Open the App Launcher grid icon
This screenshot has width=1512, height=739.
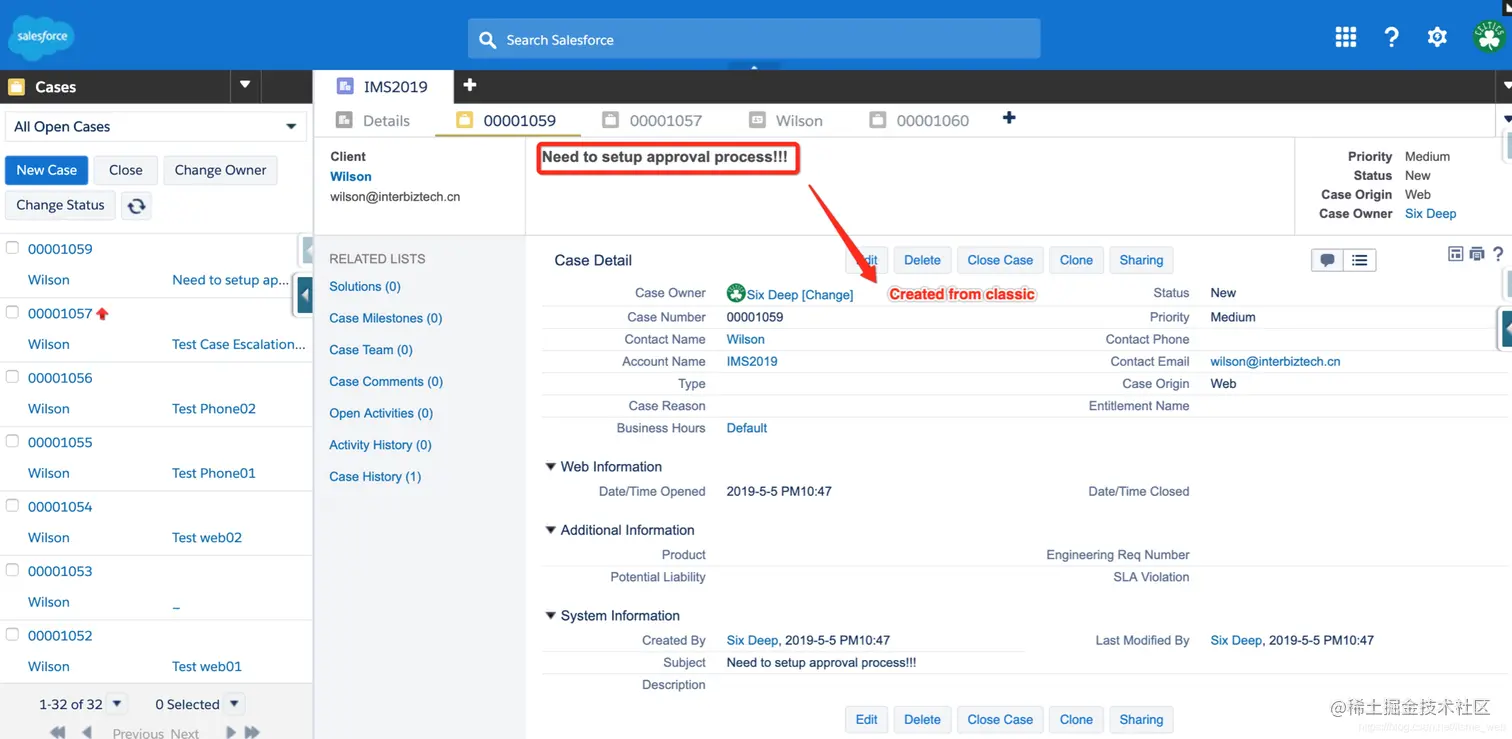tap(1346, 38)
